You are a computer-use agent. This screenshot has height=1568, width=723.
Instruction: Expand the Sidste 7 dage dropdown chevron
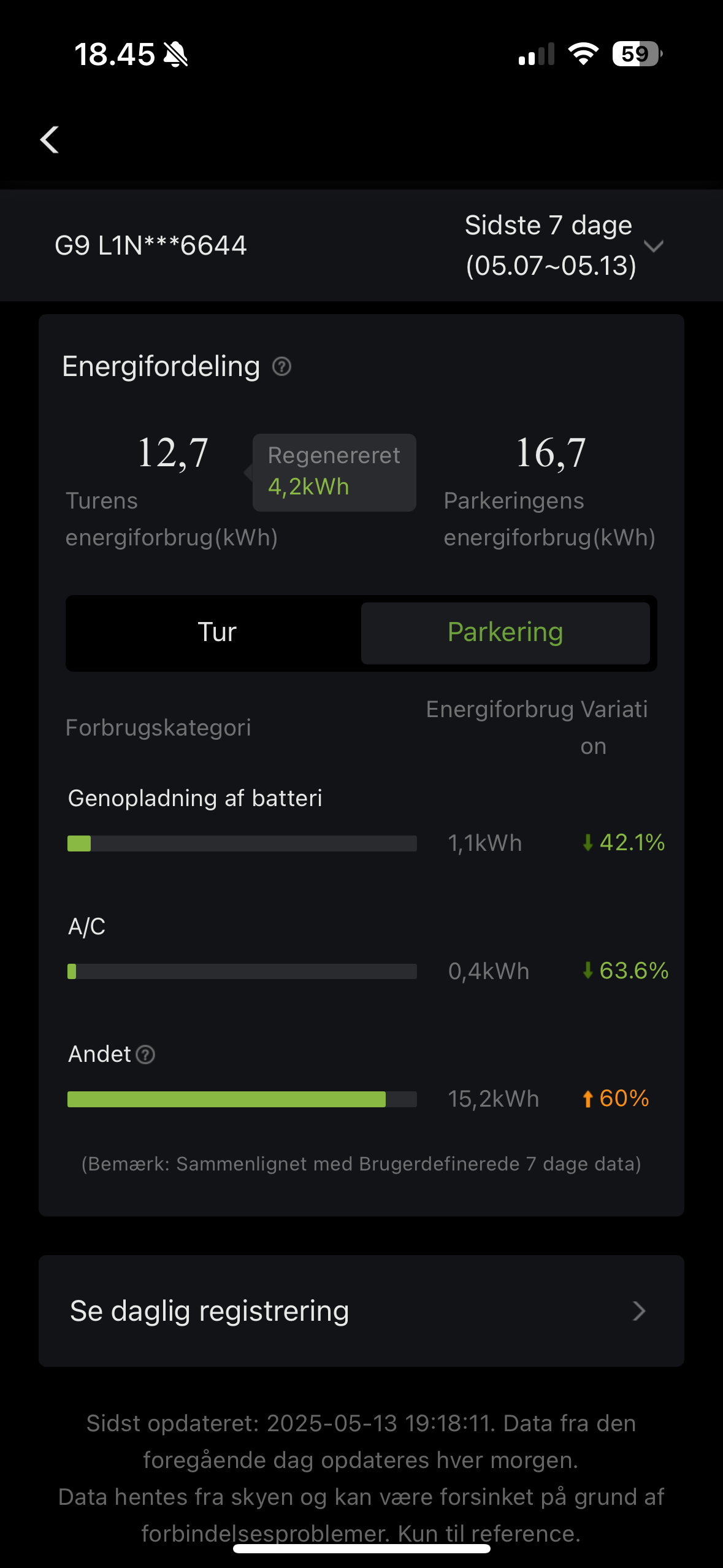[x=654, y=246]
